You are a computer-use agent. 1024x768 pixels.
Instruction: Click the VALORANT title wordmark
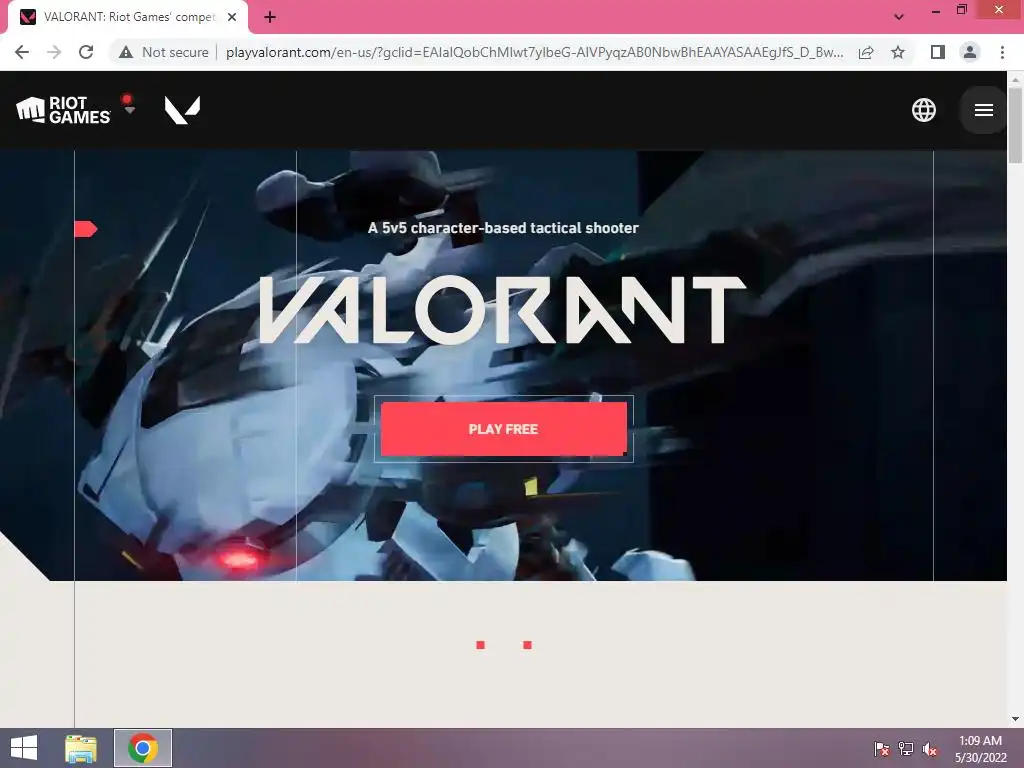(x=503, y=310)
